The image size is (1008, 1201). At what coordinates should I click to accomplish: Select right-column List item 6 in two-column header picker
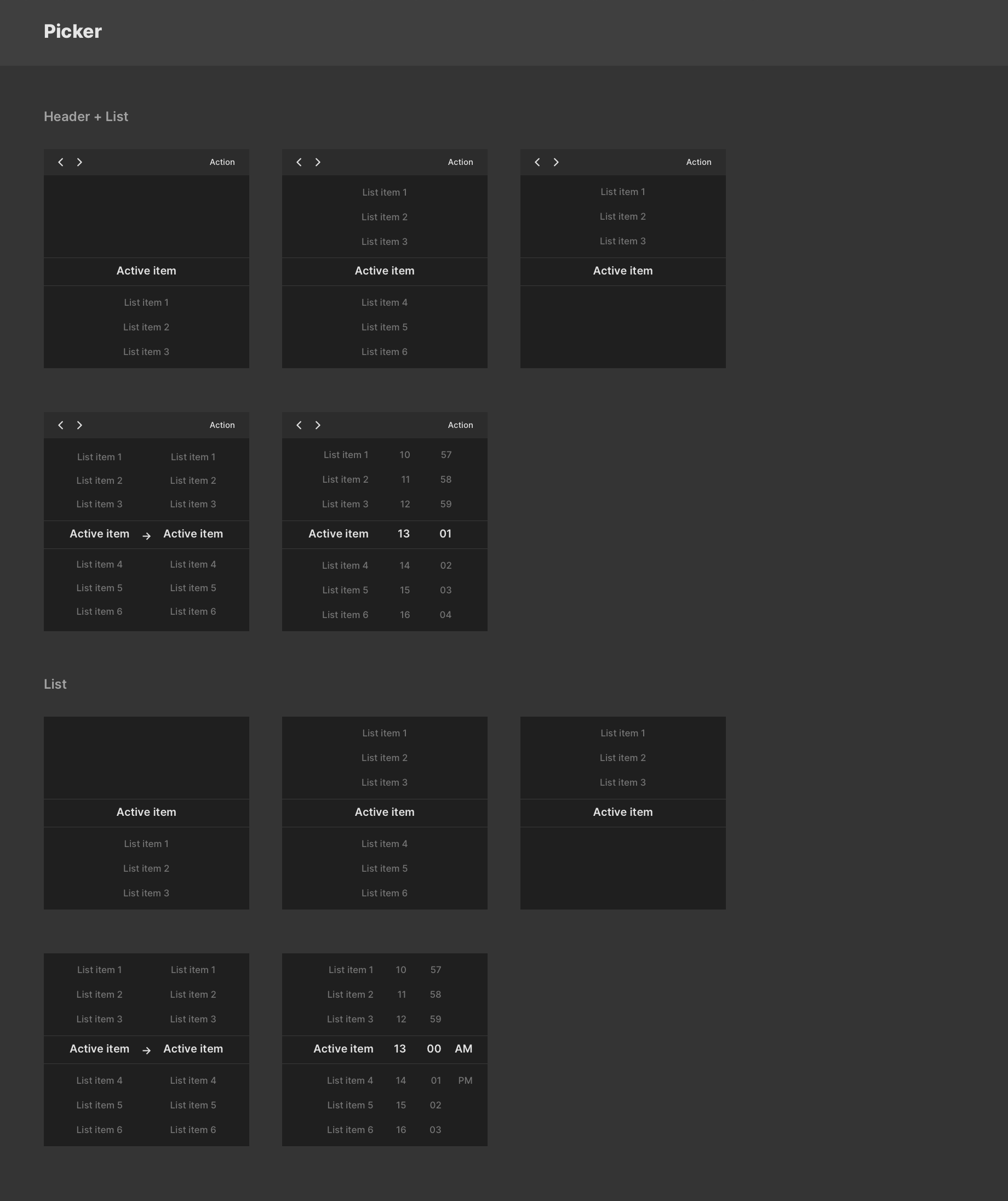click(x=193, y=611)
